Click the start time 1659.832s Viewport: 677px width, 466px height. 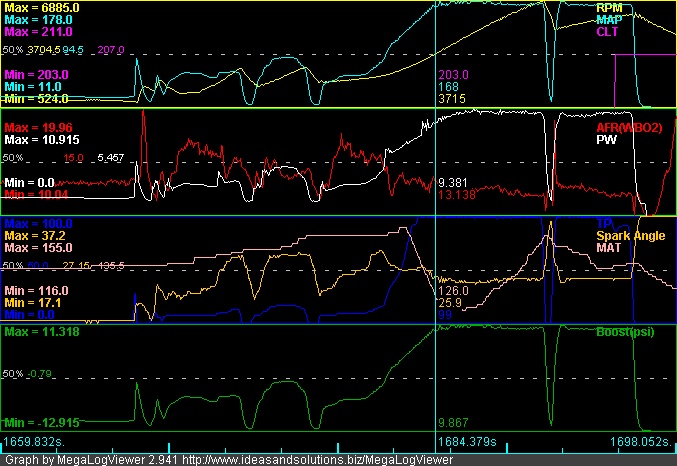click(34, 442)
